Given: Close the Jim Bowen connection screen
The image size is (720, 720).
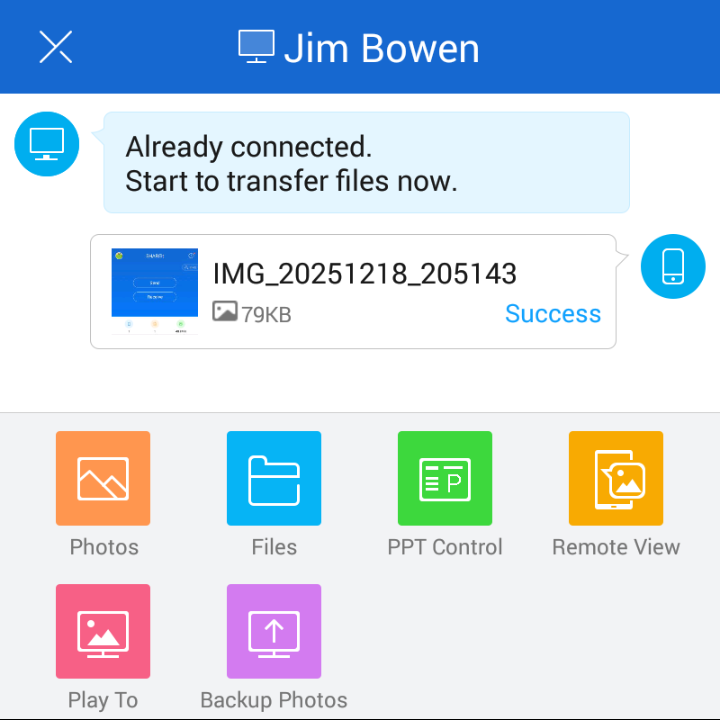Looking at the screenshot, I should (56, 47).
